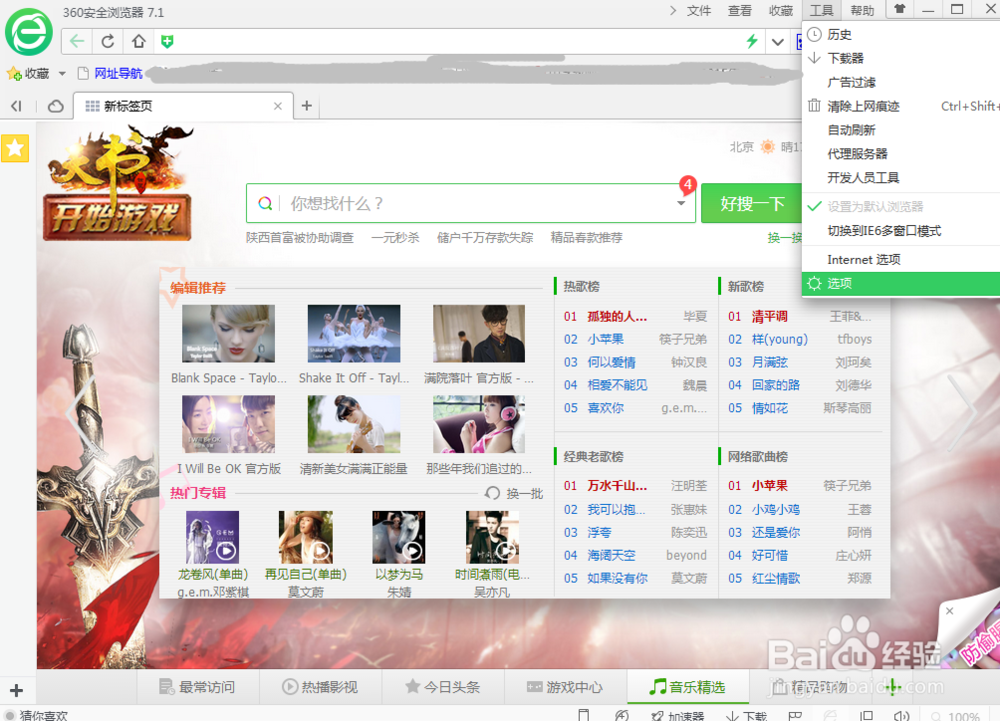This screenshot has height=721, width=1000.
Task: Go back with the green back arrow
Action: click(77, 41)
